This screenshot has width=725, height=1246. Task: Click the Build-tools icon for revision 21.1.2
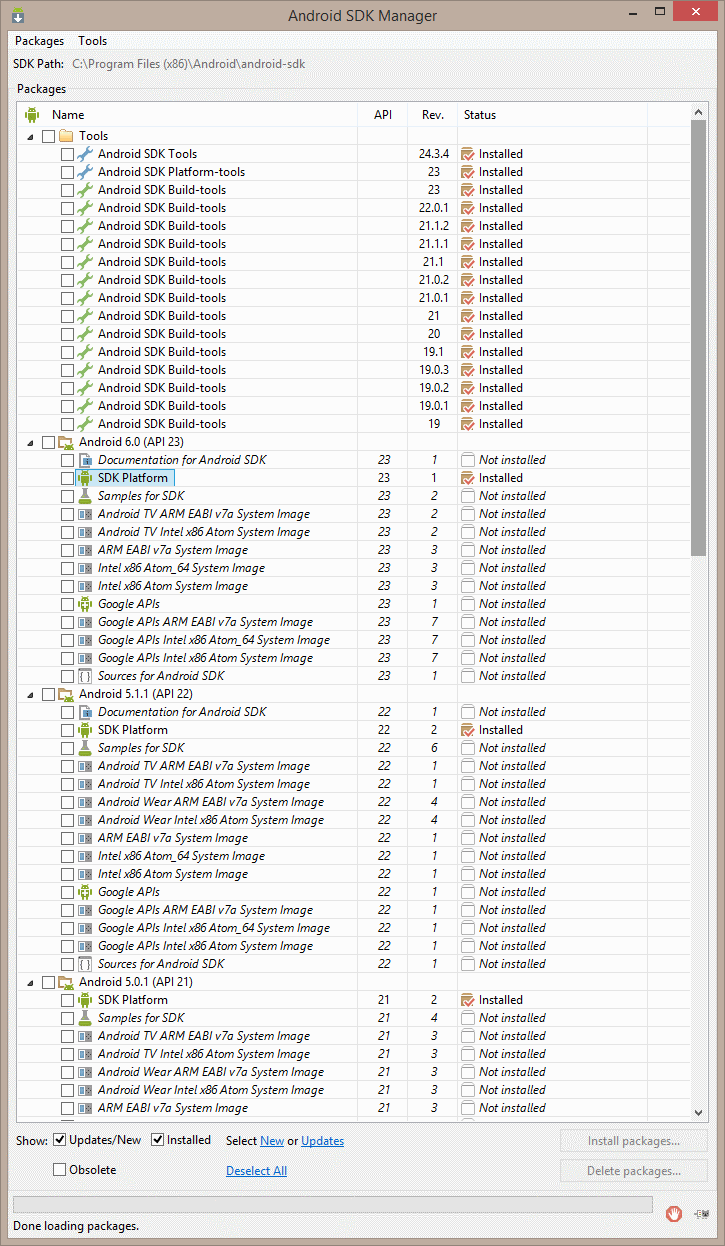(x=85, y=226)
